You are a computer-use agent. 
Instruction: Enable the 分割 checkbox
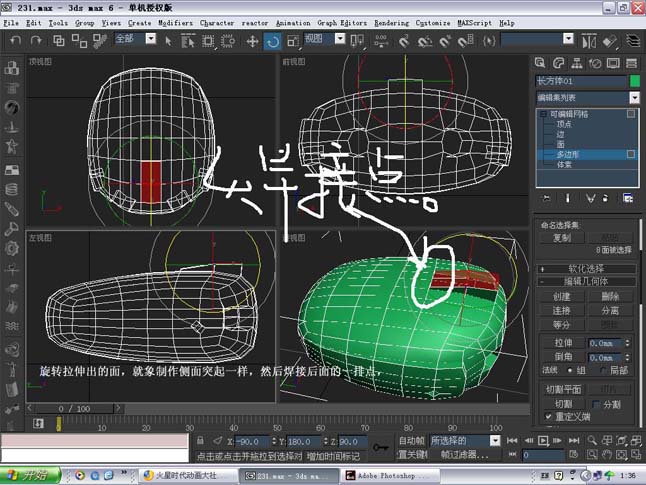click(595, 404)
